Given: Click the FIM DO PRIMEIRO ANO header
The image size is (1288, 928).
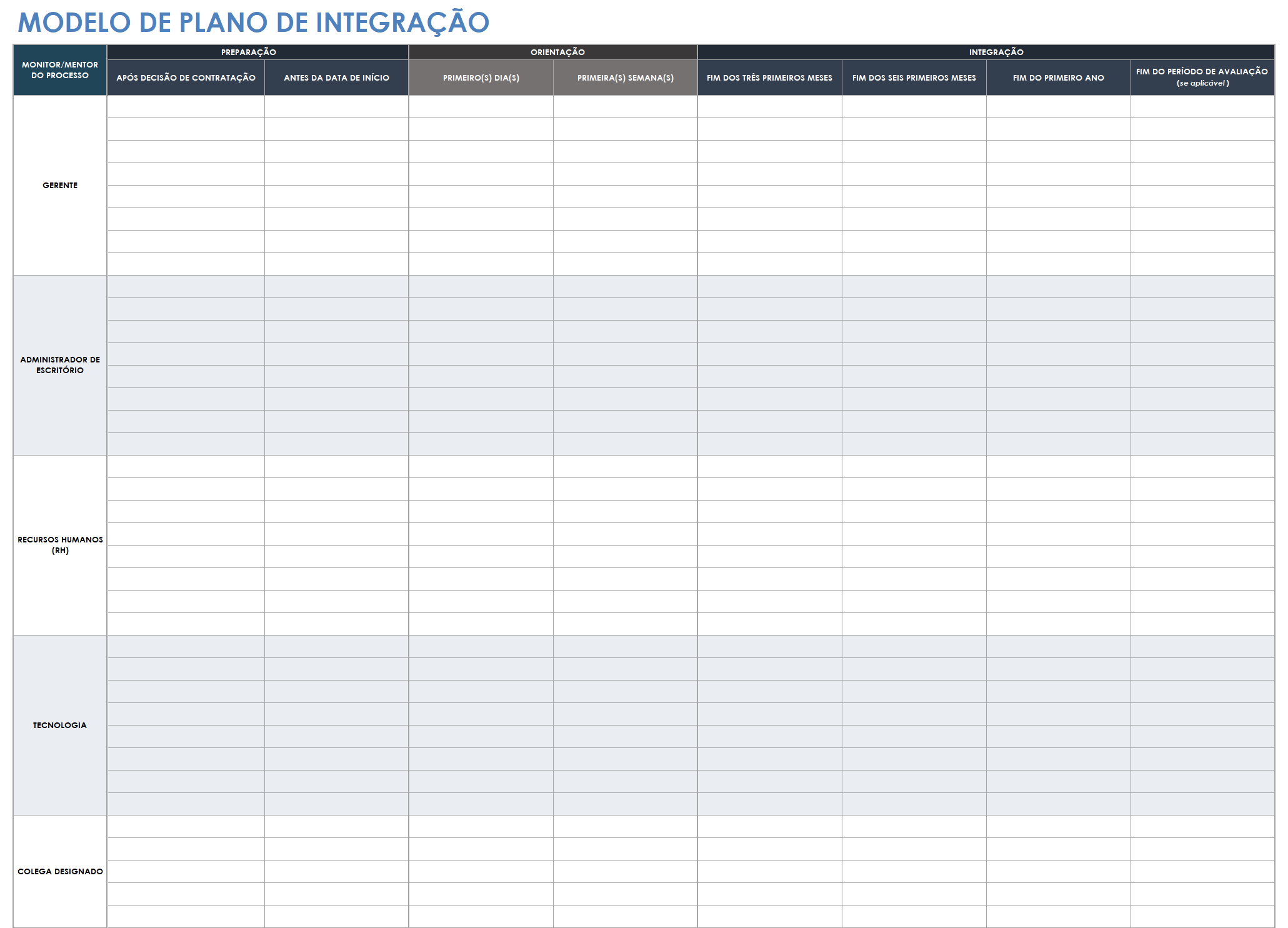Looking at the screenshot, I should (1059, 77).
